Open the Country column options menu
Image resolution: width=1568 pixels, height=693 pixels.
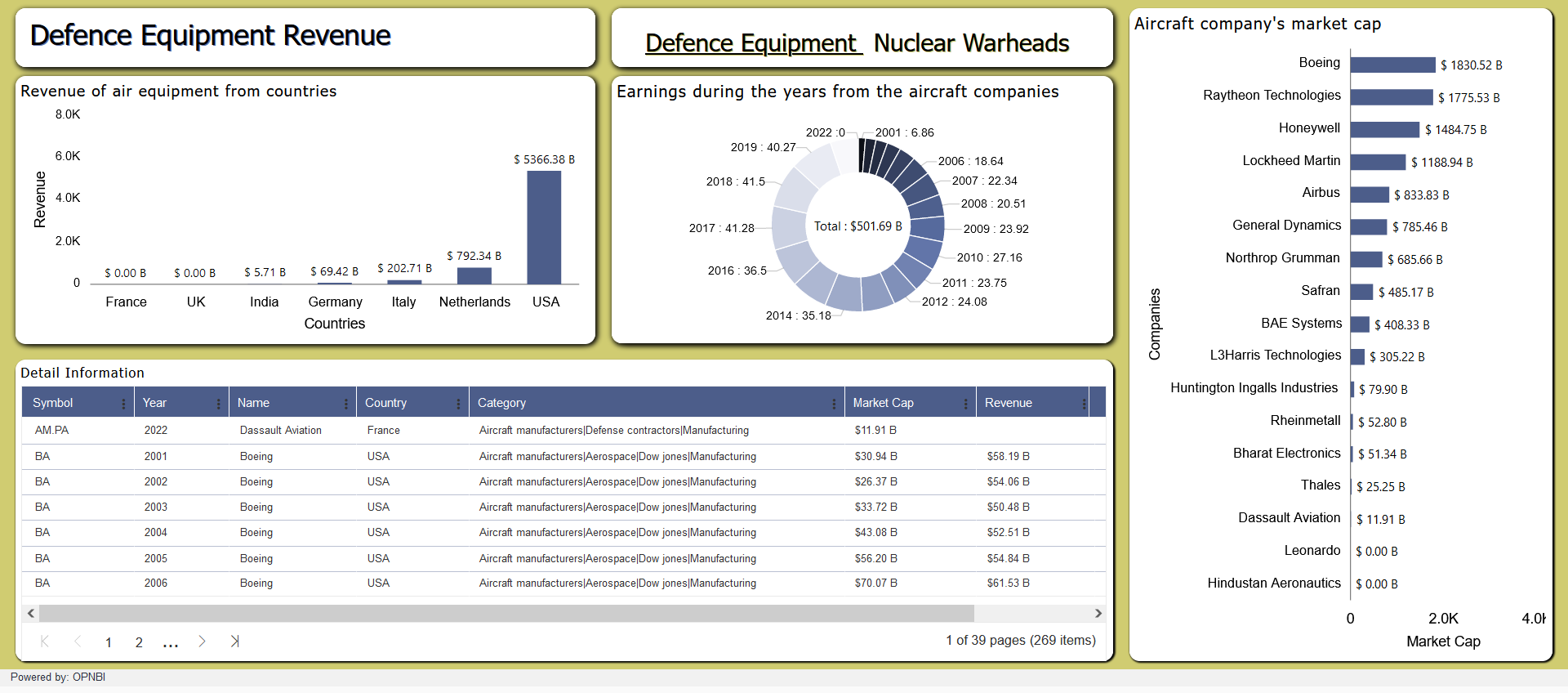point(458,404)
